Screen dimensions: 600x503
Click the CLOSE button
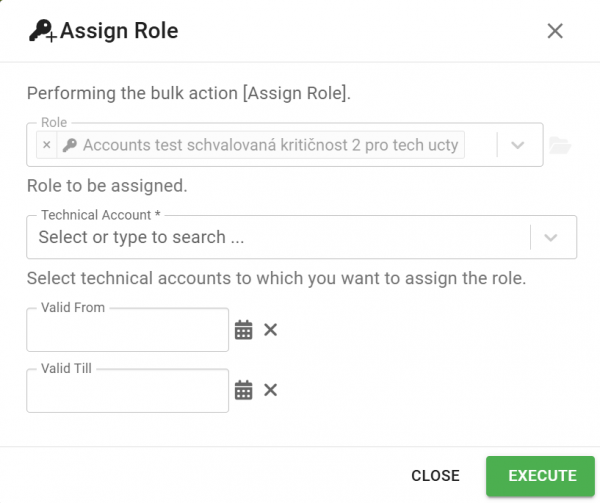click(435, 476)
